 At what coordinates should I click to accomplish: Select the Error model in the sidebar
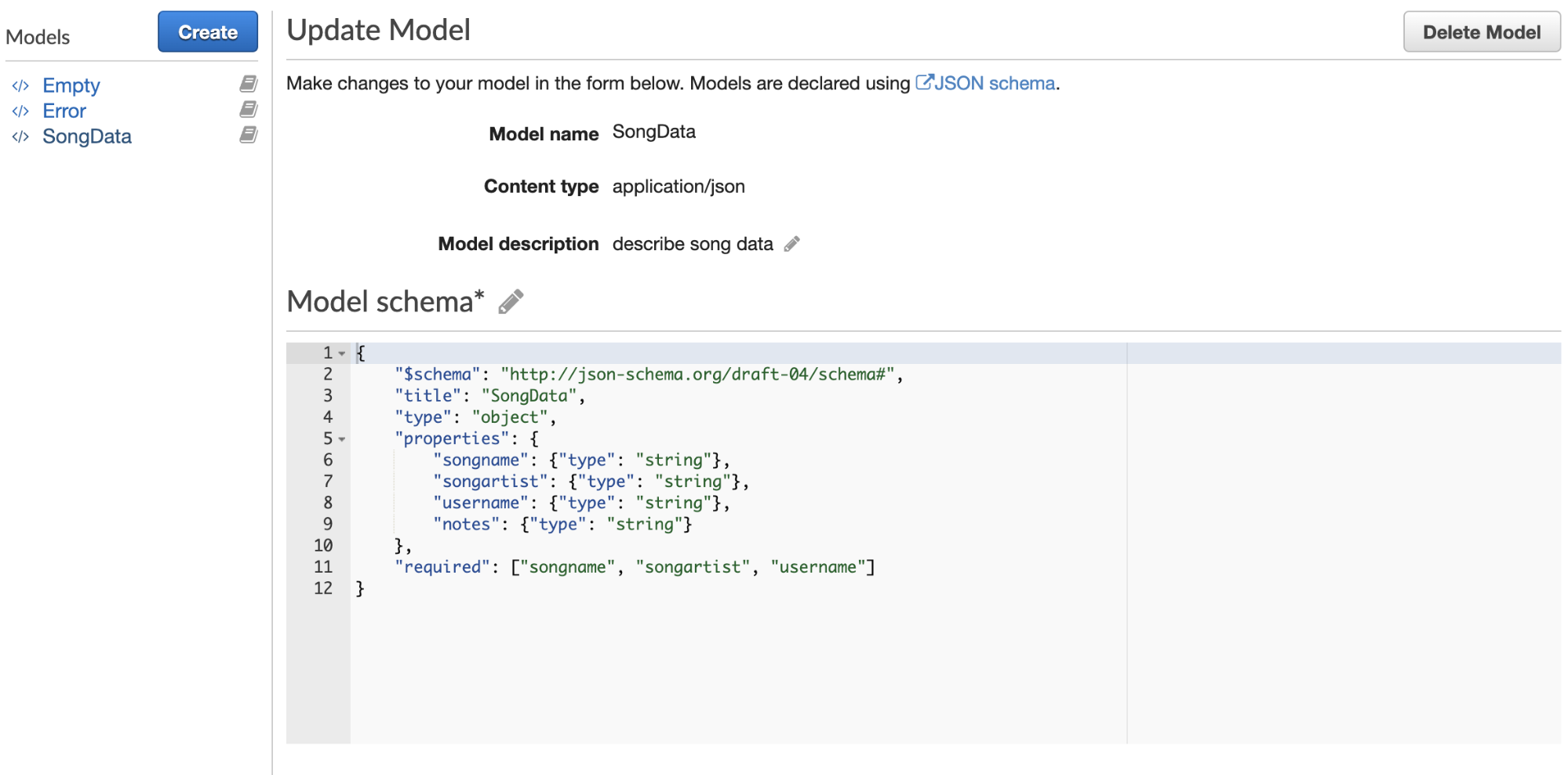coord(64,110)
